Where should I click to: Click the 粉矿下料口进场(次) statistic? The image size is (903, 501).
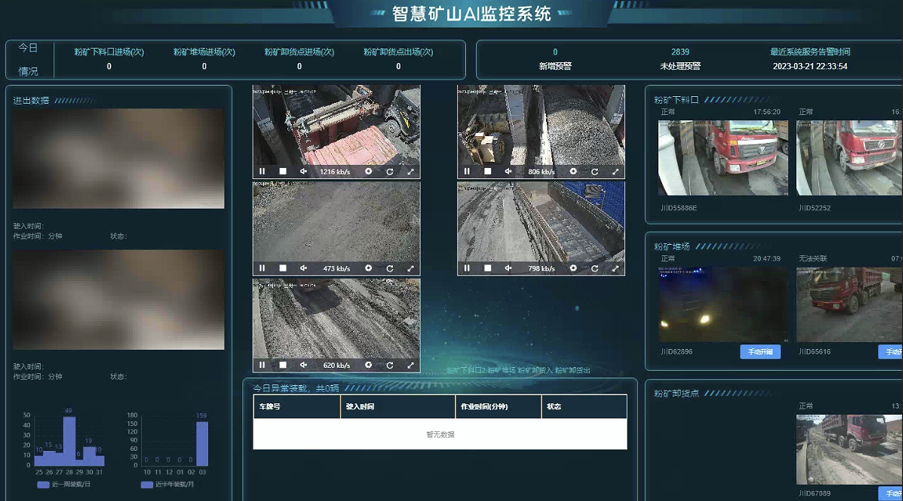pyautogui.click(x=109, y=59)
